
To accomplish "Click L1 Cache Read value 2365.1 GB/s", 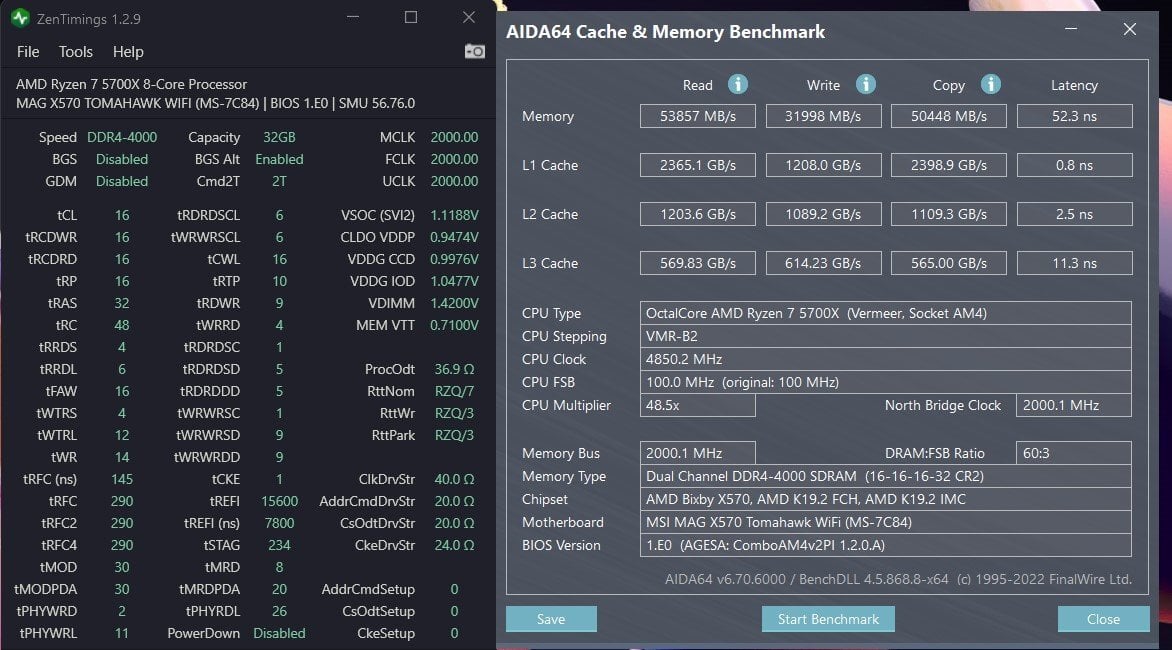I will pos(697,165).
